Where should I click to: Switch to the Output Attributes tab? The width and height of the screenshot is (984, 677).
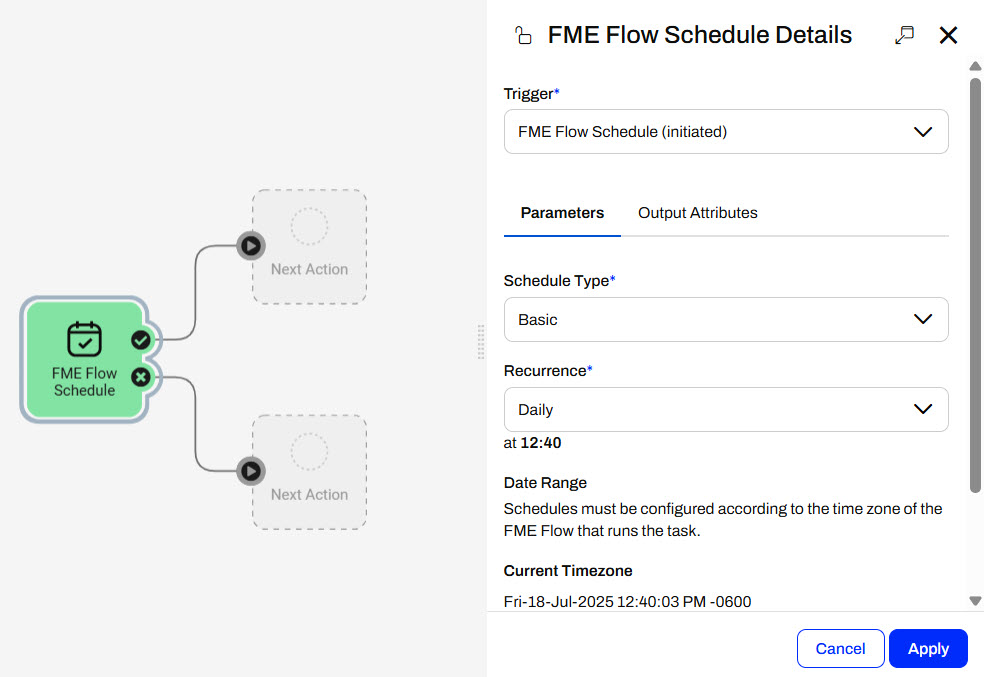tap(698, 213)
